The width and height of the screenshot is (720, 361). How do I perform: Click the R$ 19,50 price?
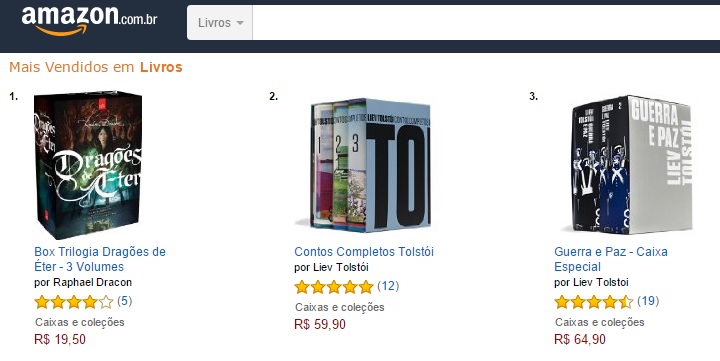[60, 339]
